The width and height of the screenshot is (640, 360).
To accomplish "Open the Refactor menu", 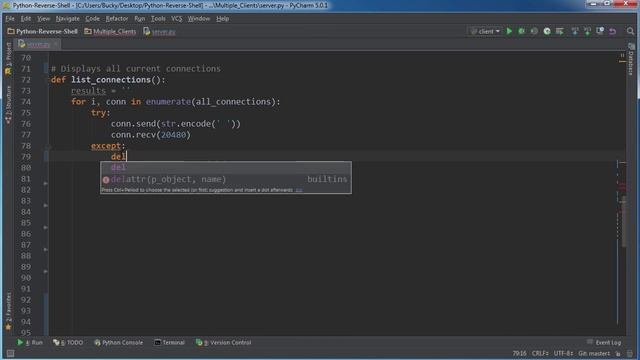I will pos(117,18).
